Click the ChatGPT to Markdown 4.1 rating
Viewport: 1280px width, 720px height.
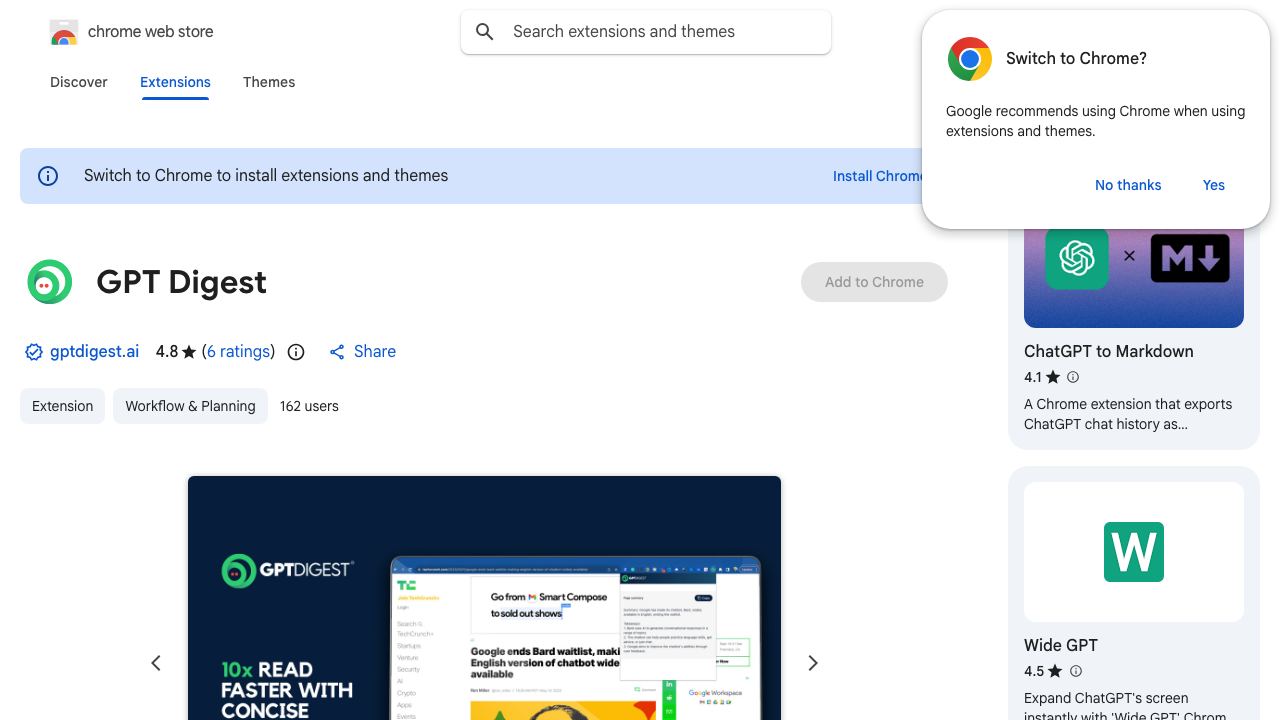pos(1033,377)
